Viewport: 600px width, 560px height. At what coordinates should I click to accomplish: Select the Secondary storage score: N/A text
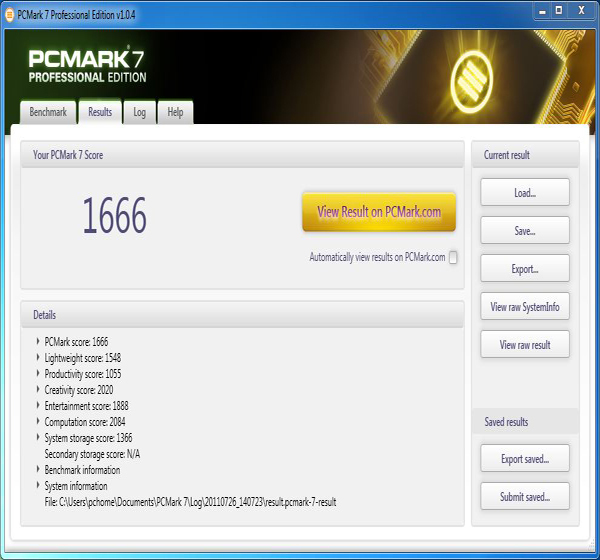tap(92, 454)
